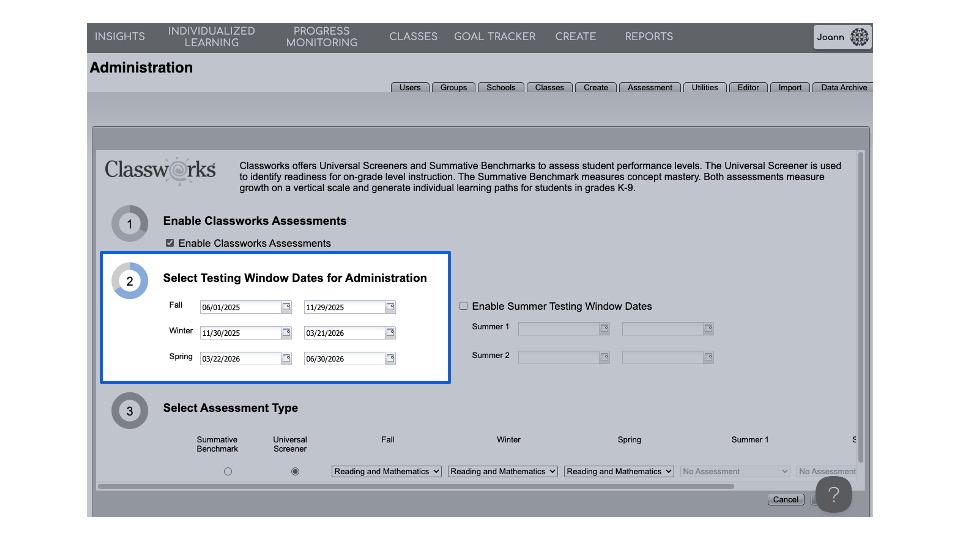This screenshot has height=540, width=960.
Task: Open calendar picker for Spring end date
Action: point(390,358)
